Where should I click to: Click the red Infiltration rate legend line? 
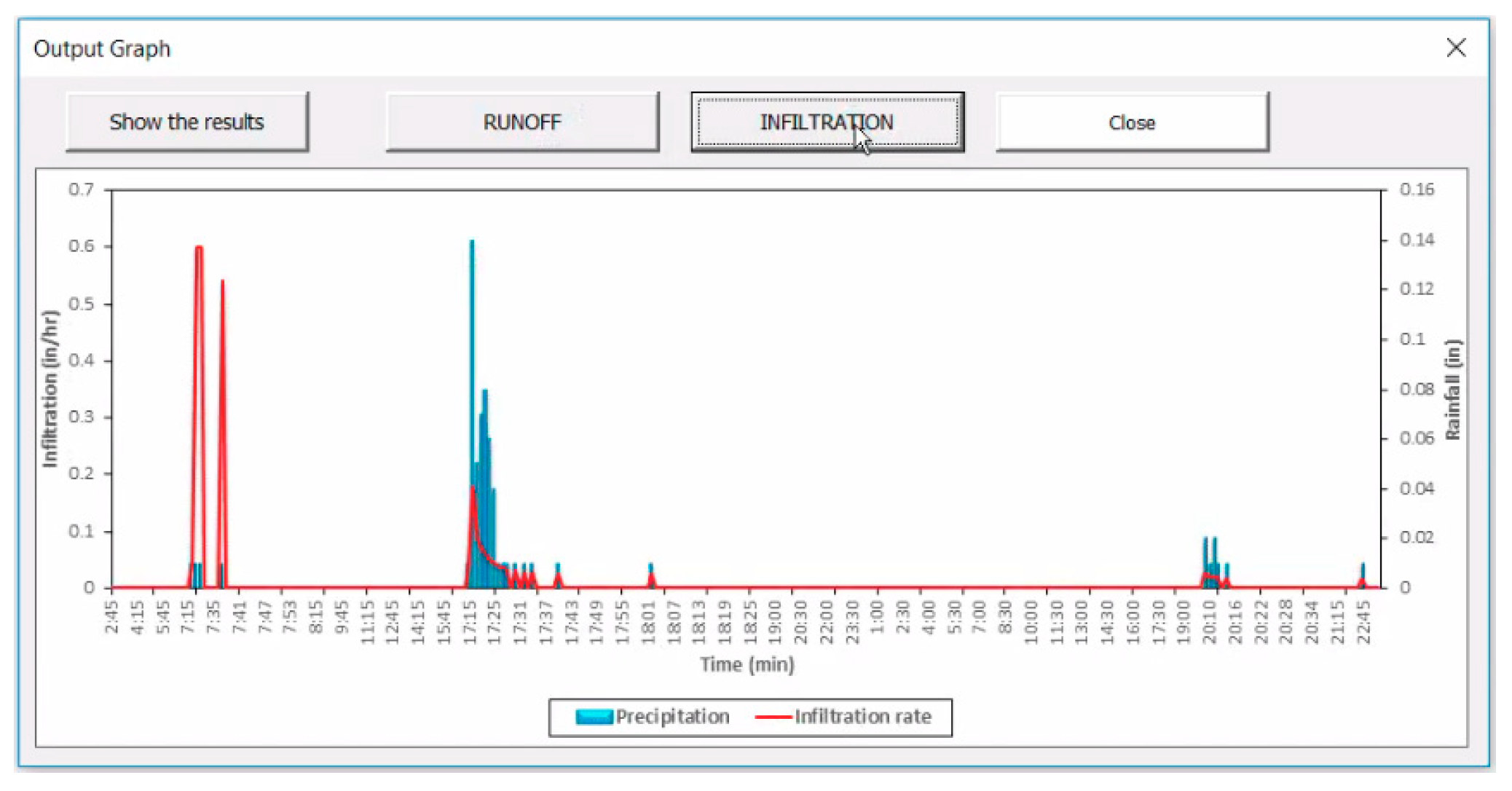(x=773, y=717)
